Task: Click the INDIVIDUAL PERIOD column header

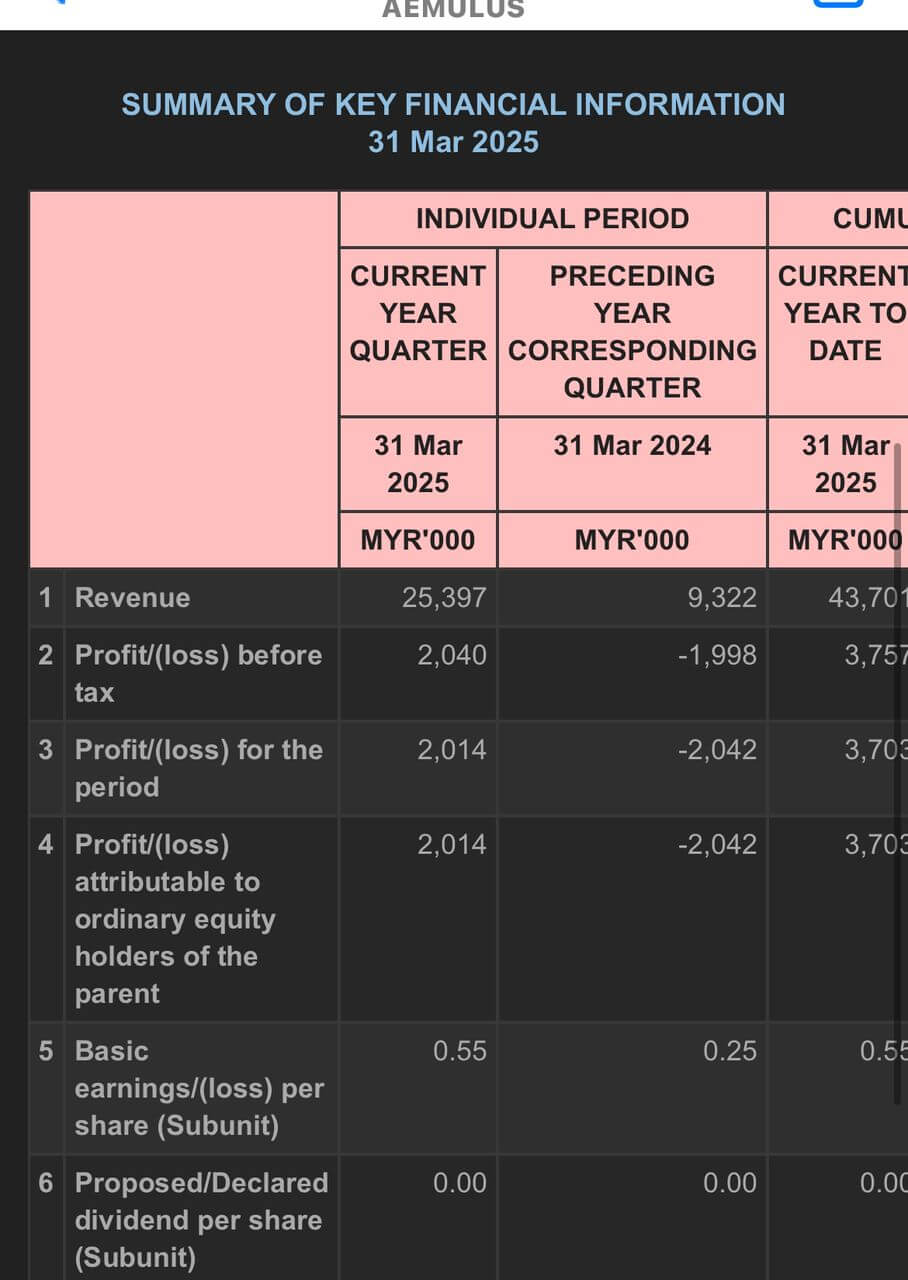Action: pyautogui.click(x=553, y=219)
